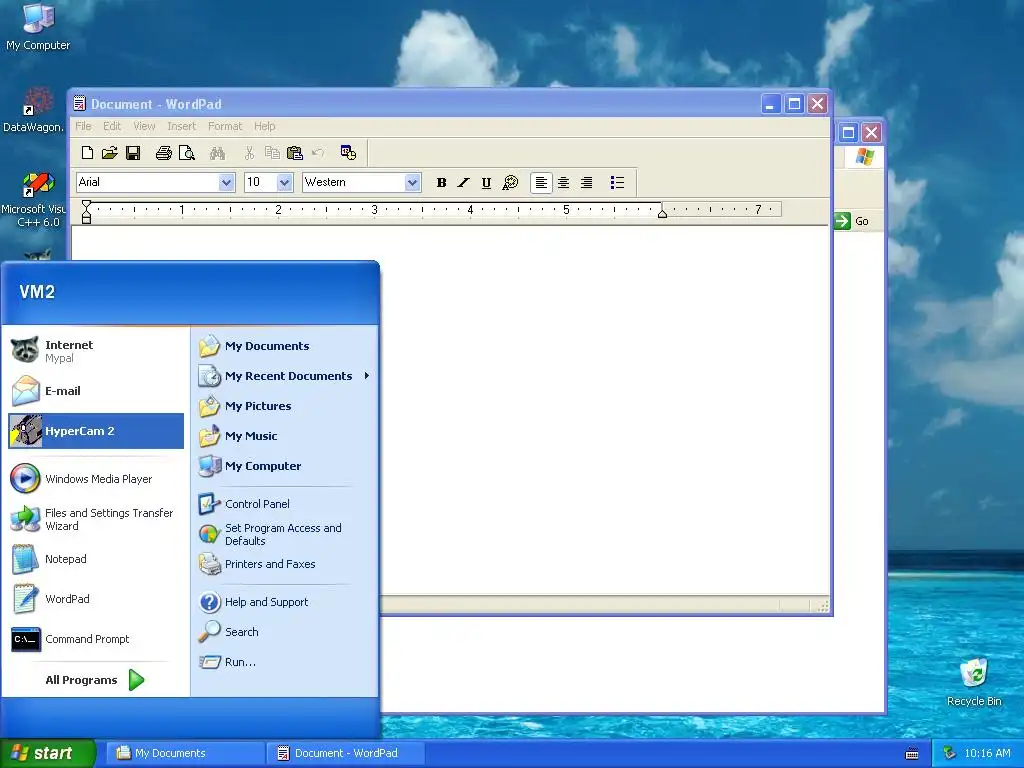Expand the font size 10 dropdown

click(x=284, y=182)
